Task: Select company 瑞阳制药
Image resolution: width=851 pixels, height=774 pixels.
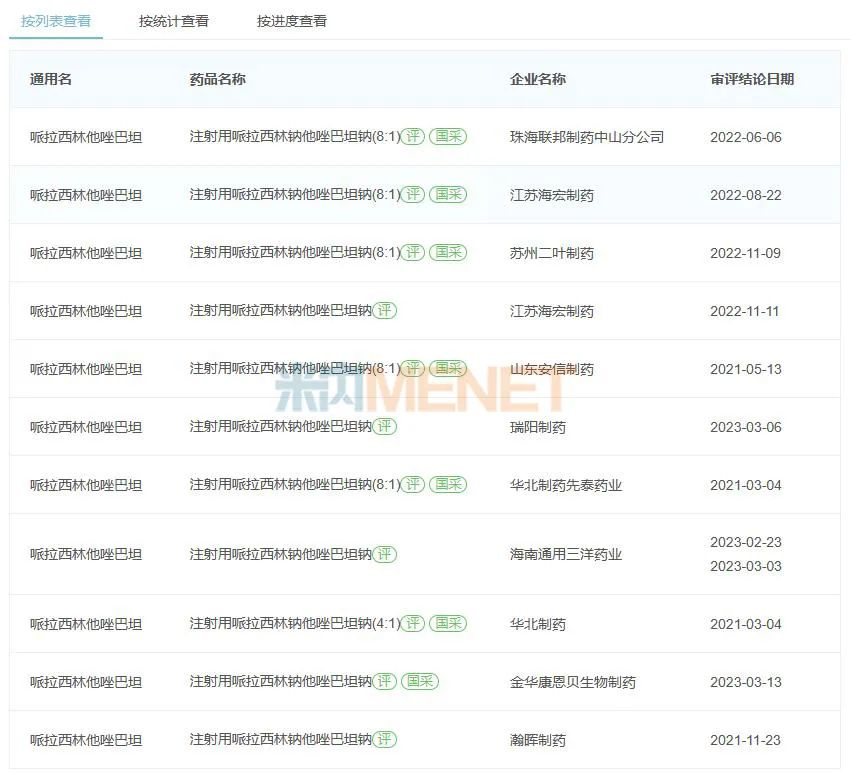Action: tap(538, 427)
